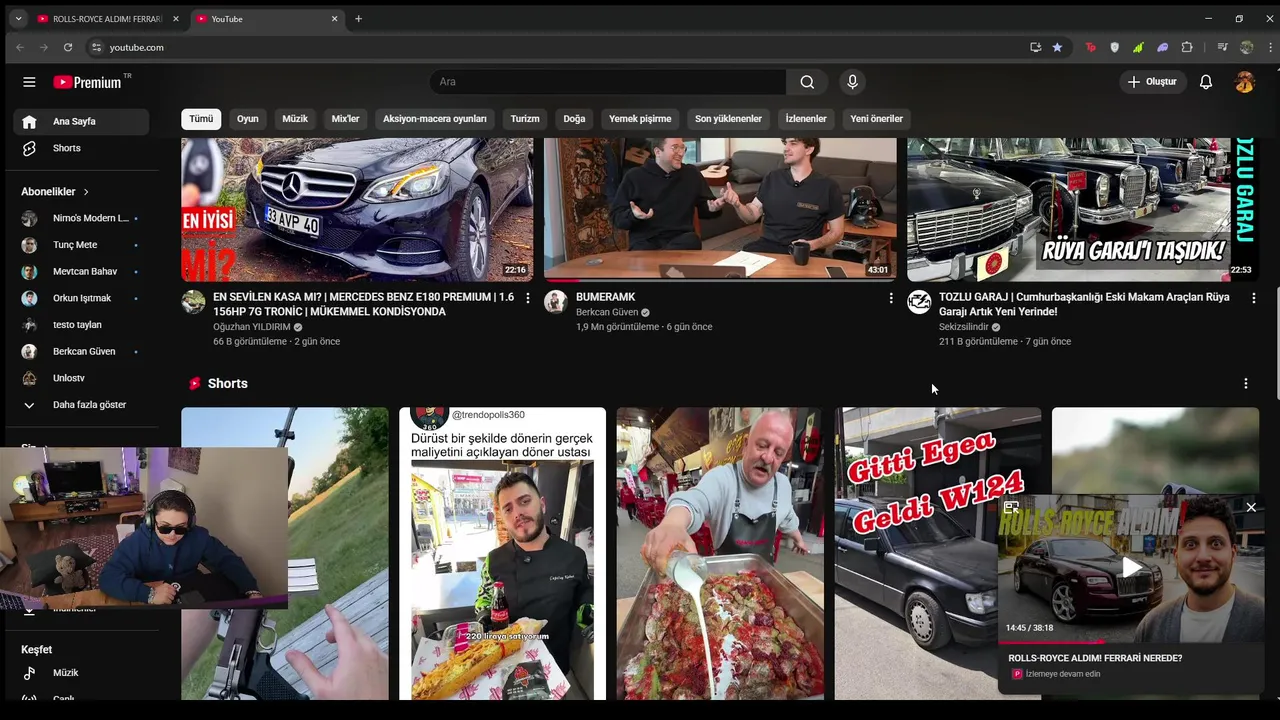Select the Turizm filter chip

coord(525,119)
